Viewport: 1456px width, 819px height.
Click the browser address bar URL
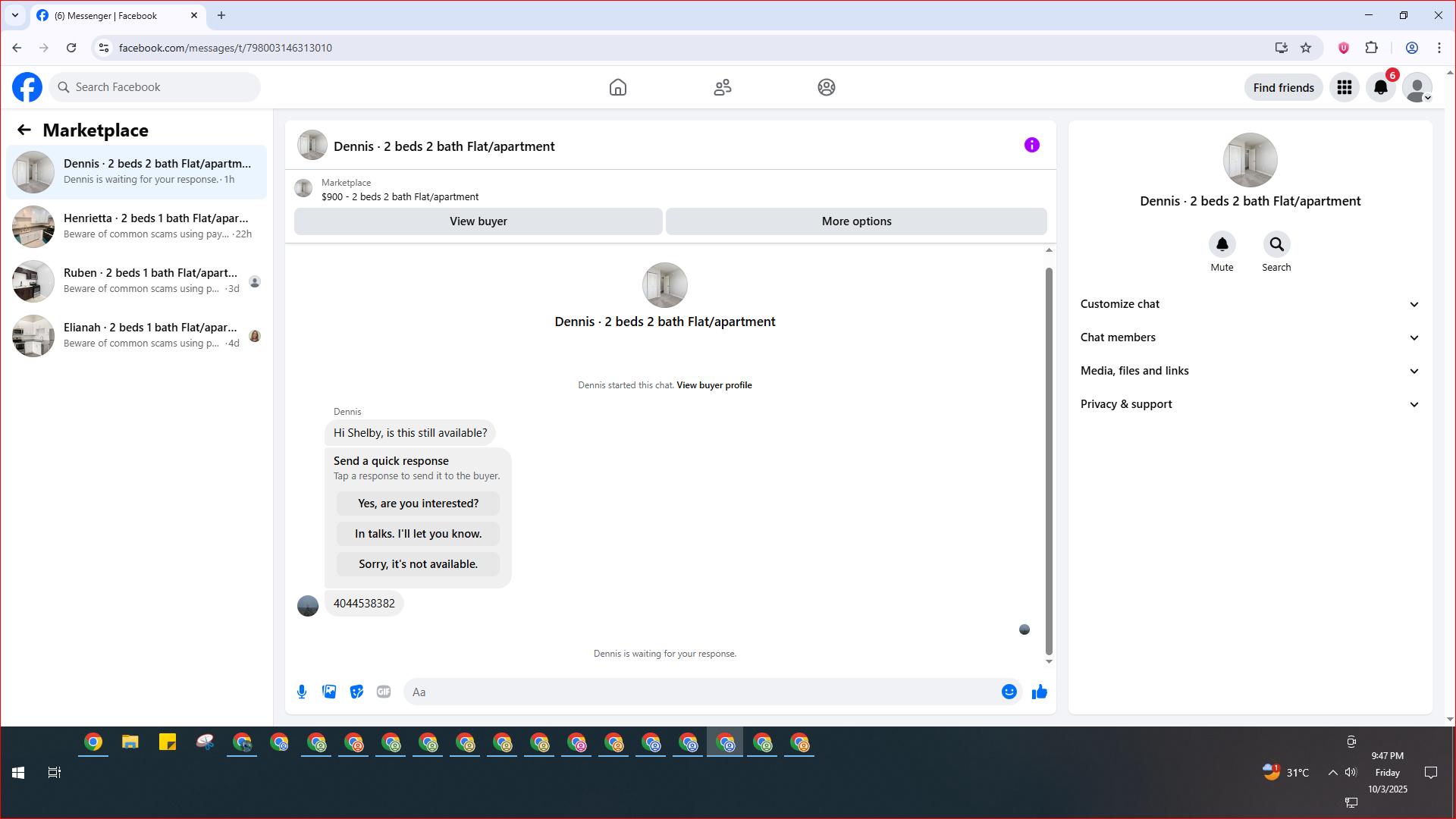pos(225,48)
